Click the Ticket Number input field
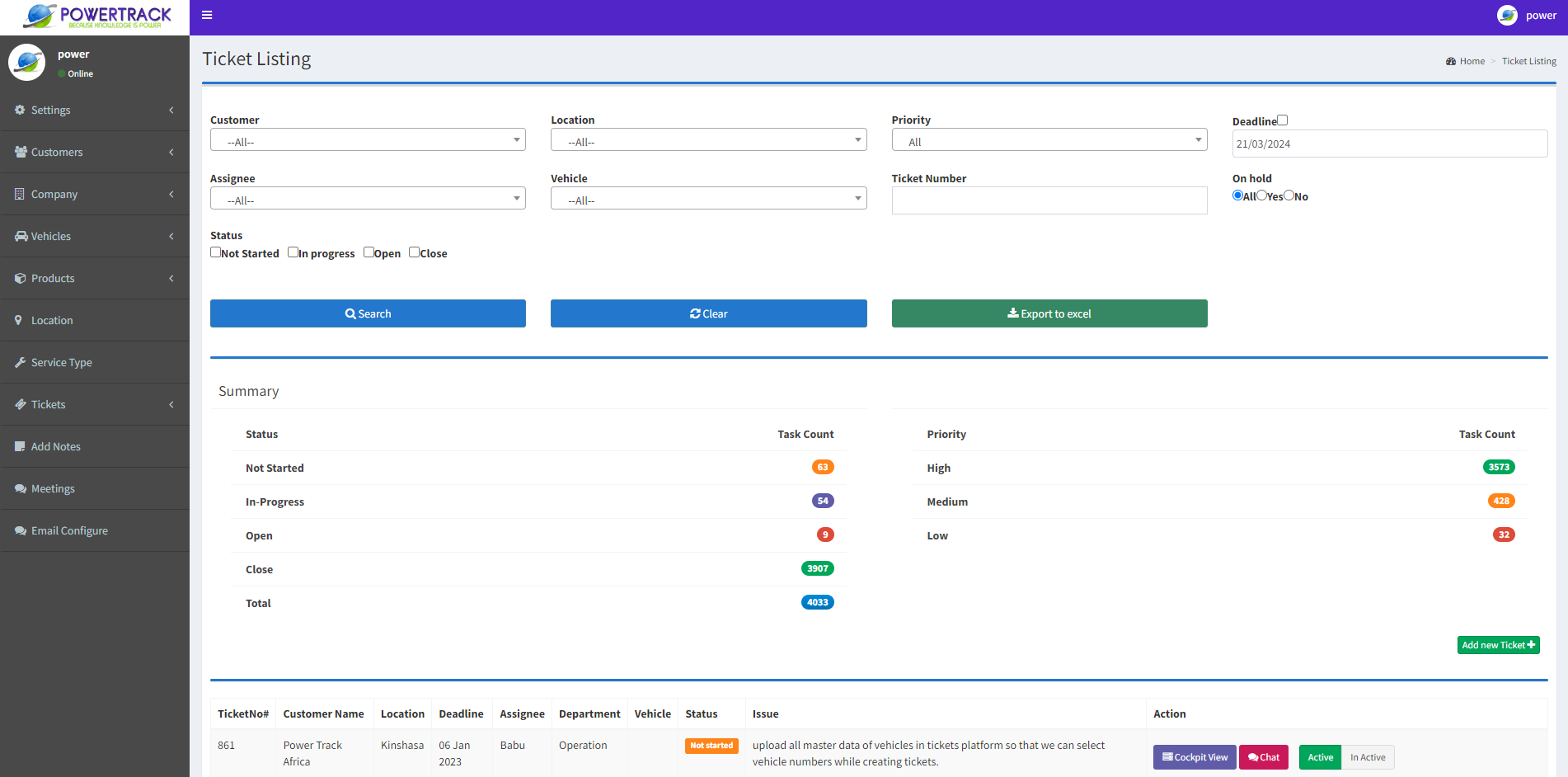1568x777 pixels. coord(1049,200)
